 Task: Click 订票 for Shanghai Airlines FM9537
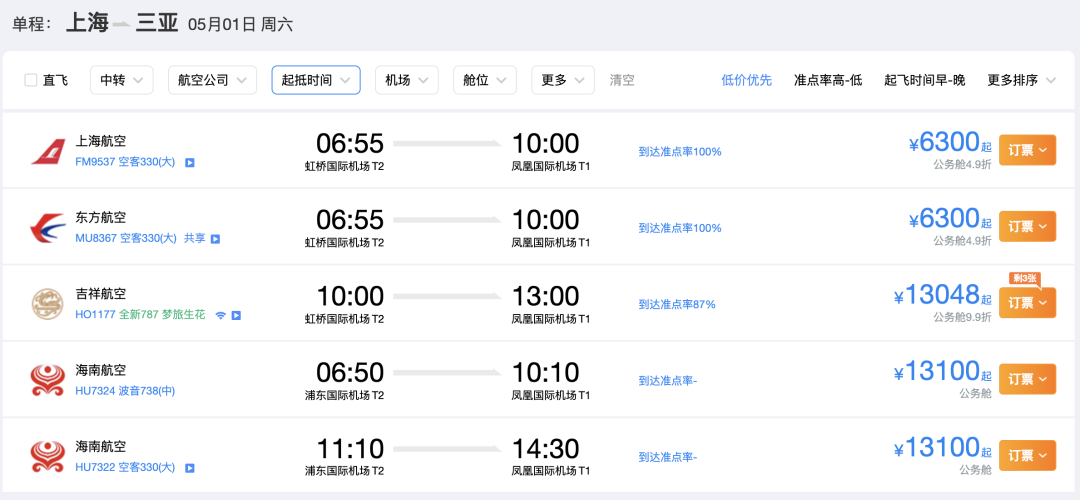[1028, 150]
